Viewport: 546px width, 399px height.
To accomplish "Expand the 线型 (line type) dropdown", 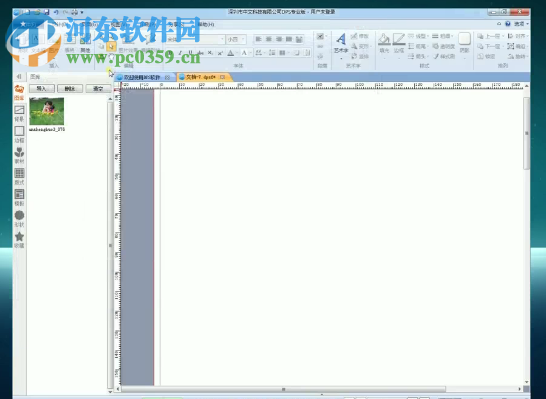I will (427, 36).
